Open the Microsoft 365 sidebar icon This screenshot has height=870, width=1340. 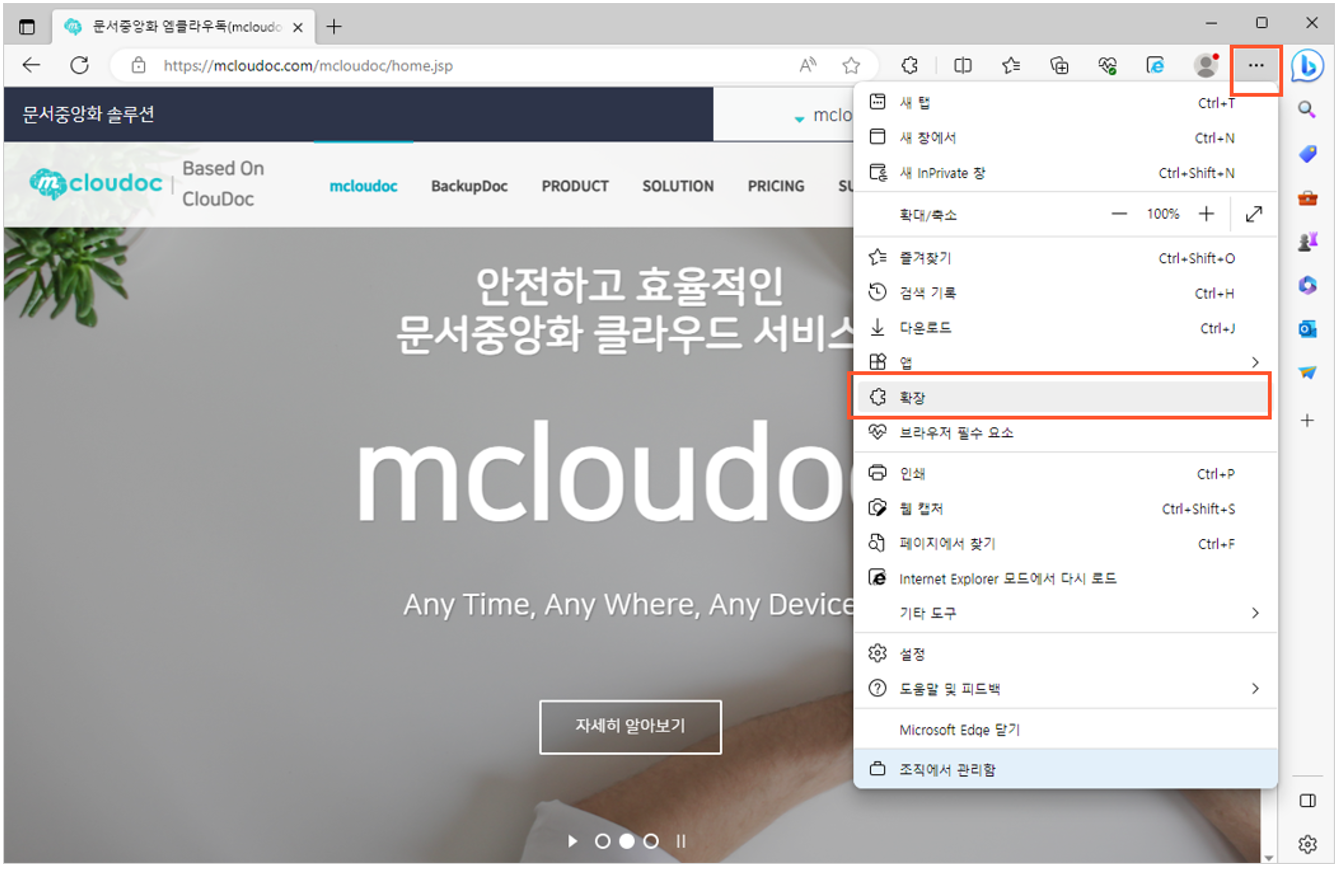pos(1307,285)
